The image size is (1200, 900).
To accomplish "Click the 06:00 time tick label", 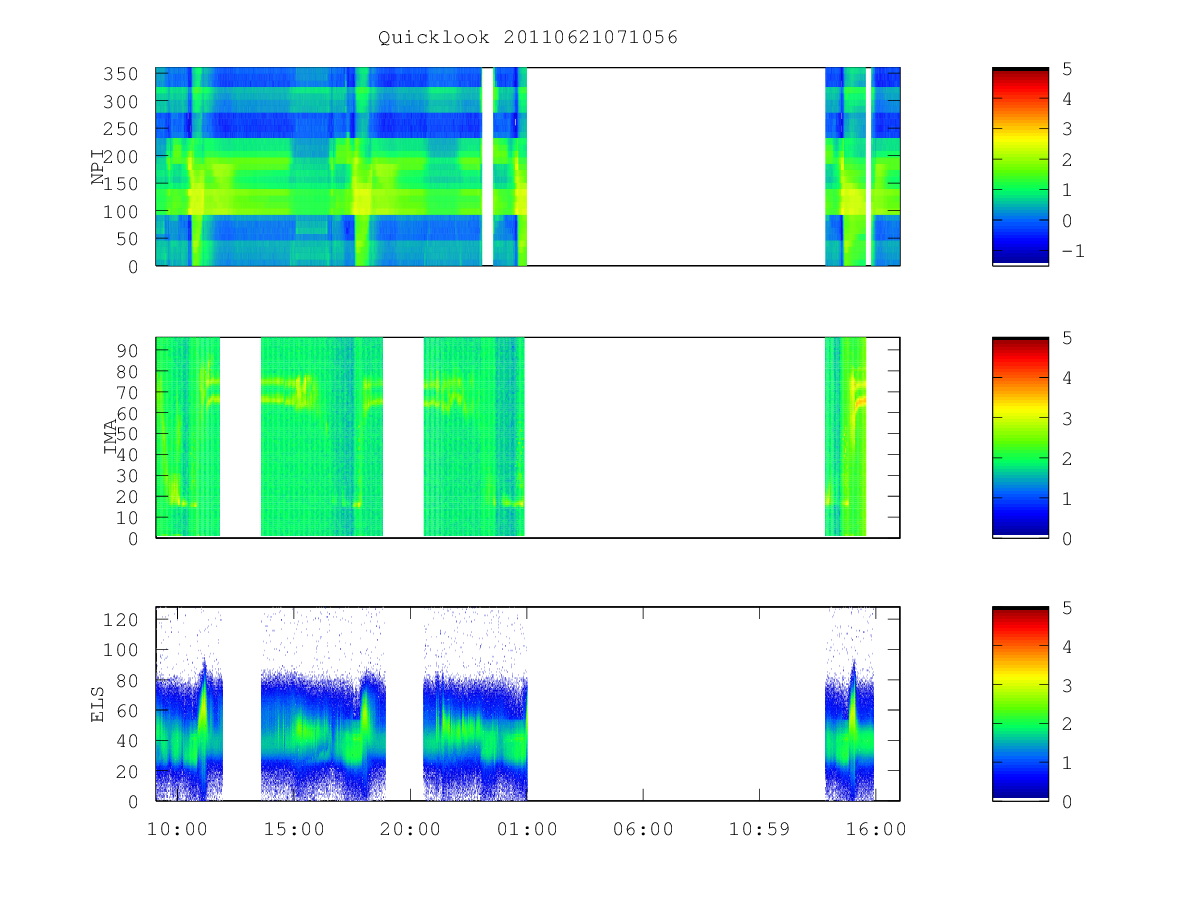I will (643, 829).
